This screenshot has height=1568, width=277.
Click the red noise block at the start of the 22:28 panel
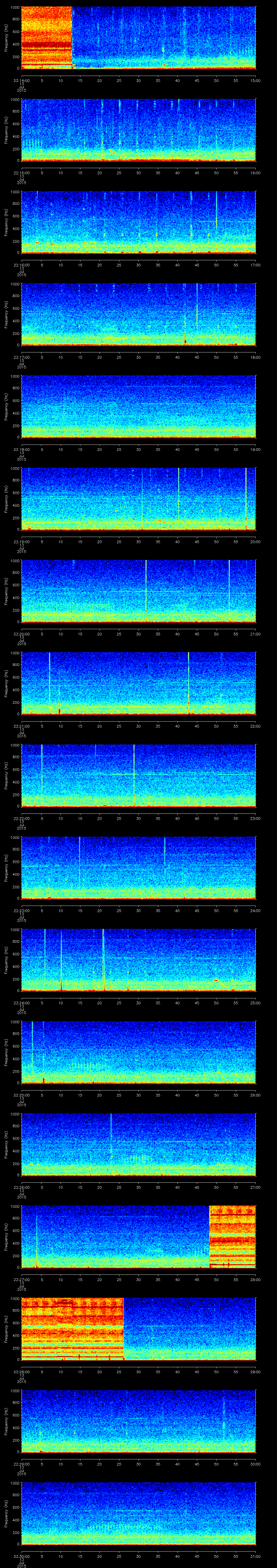tap(72, 1327)
